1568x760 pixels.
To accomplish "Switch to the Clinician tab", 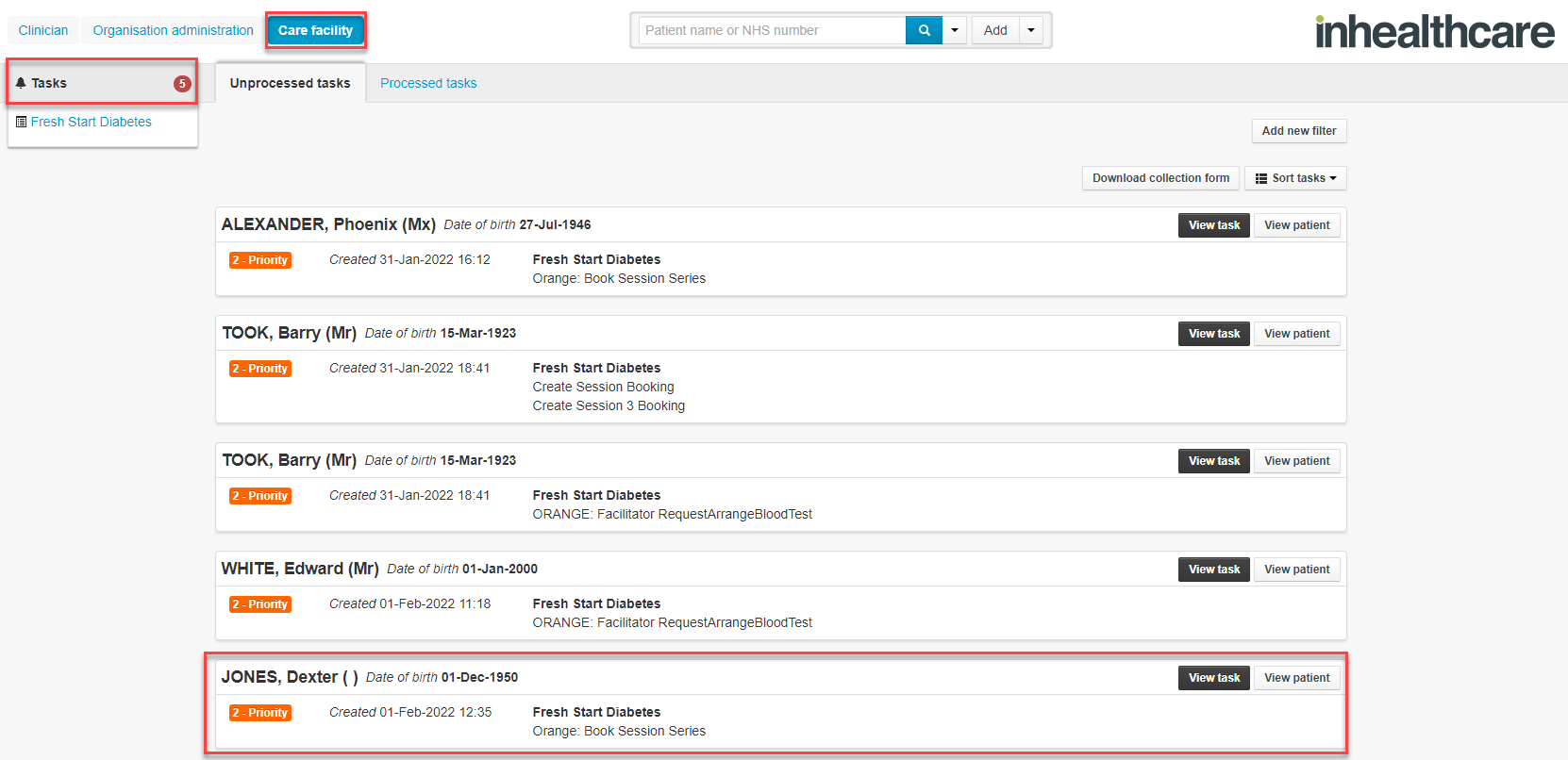I will (43, 30).
